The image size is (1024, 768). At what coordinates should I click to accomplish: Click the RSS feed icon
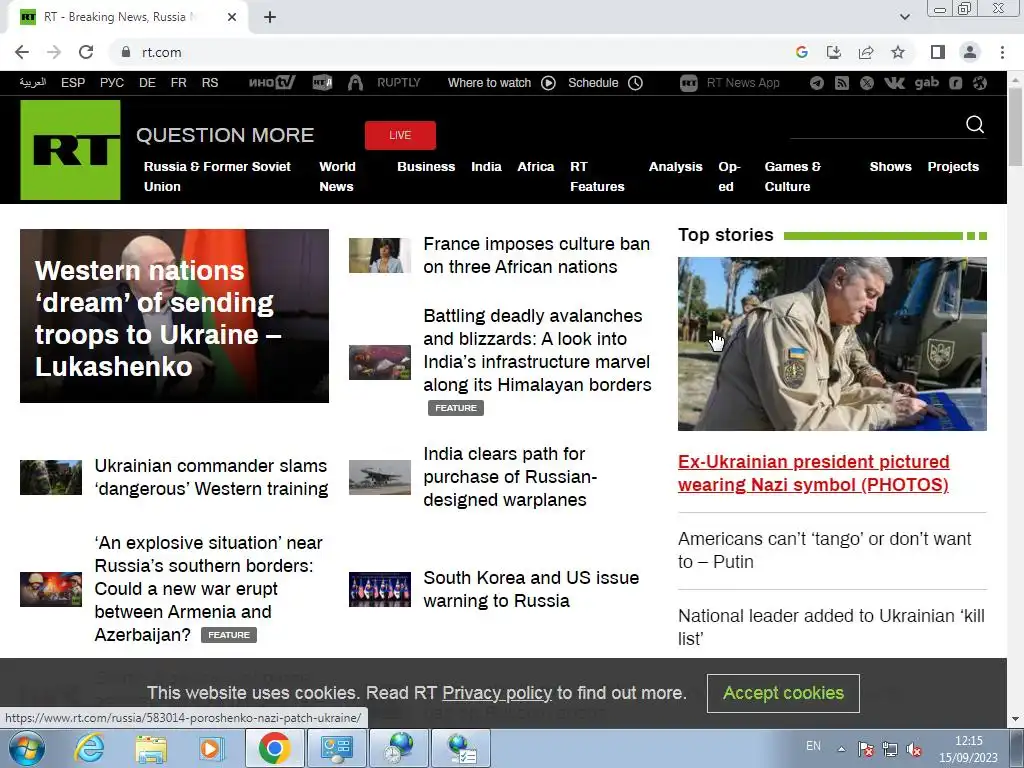[x=842, y=83]
